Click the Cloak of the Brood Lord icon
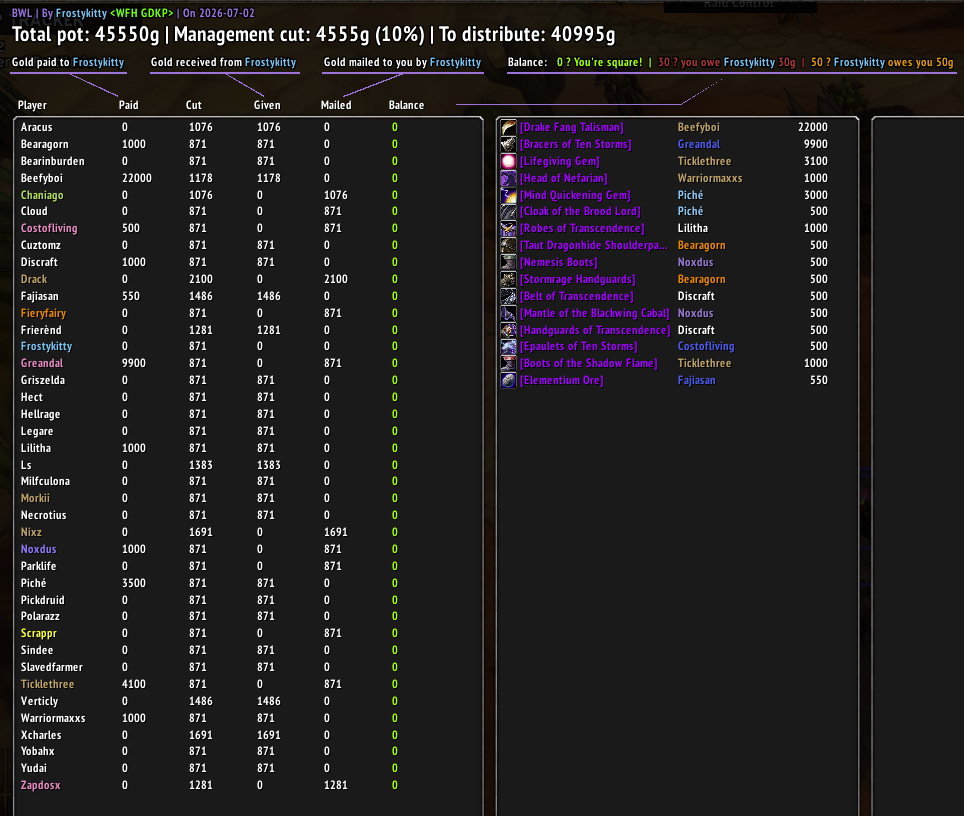964x816 pixels. tap(508, 212)
